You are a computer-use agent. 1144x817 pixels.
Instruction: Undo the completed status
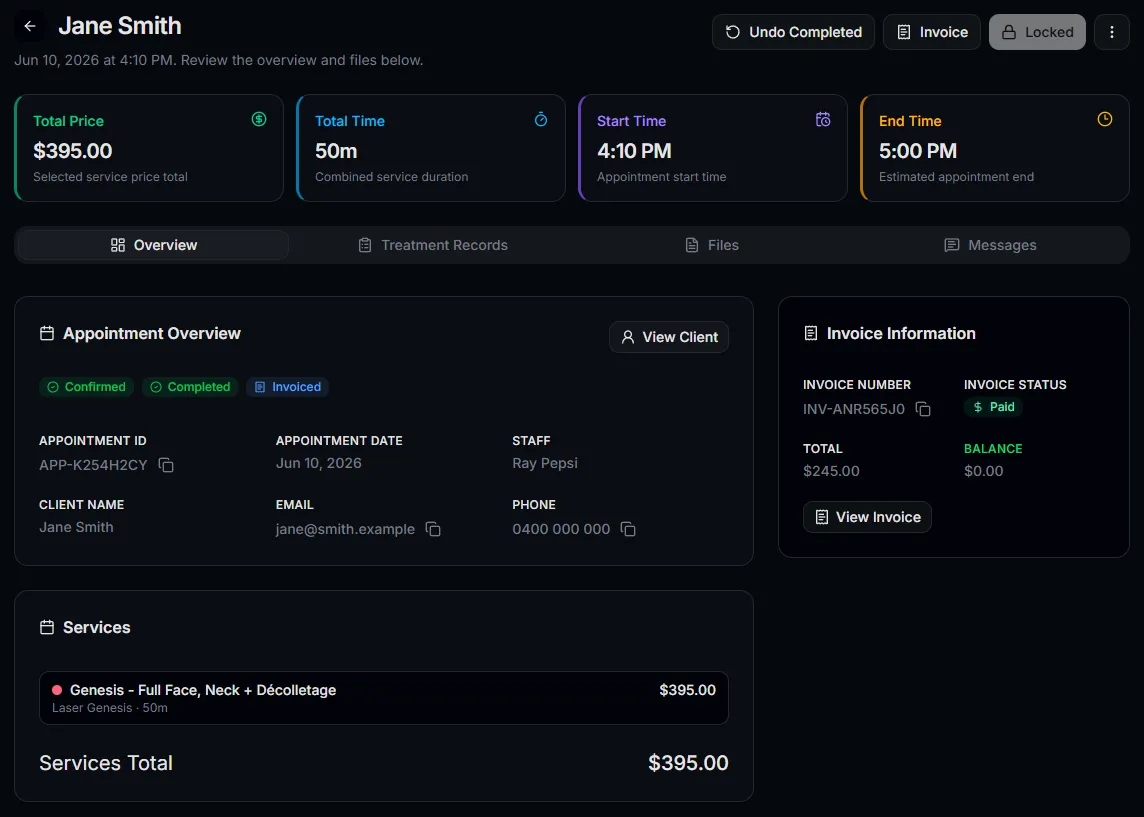click(x=793, y=32)
